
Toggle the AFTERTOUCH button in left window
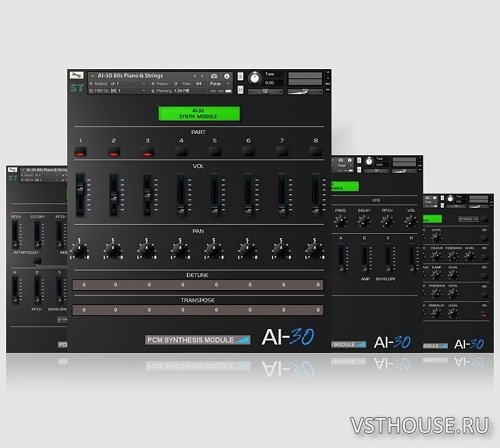tap(37, 261)
